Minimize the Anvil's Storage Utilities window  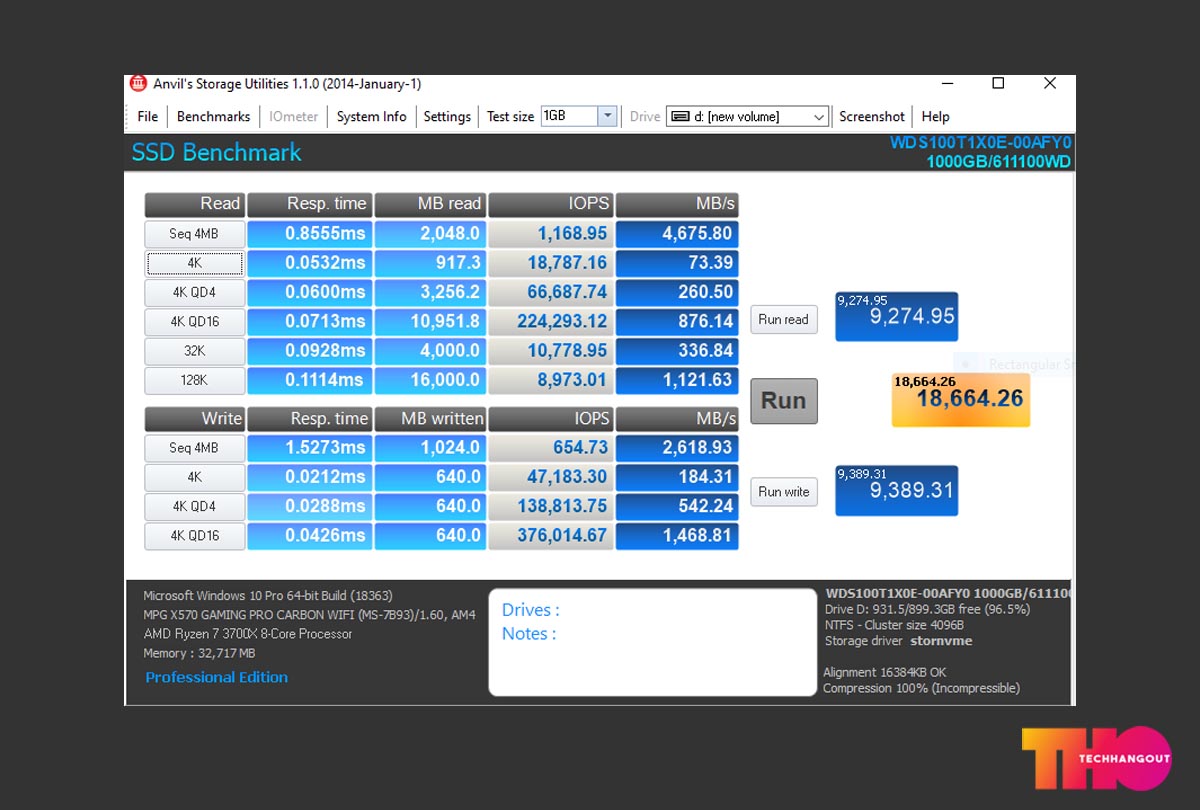point(946,84)
